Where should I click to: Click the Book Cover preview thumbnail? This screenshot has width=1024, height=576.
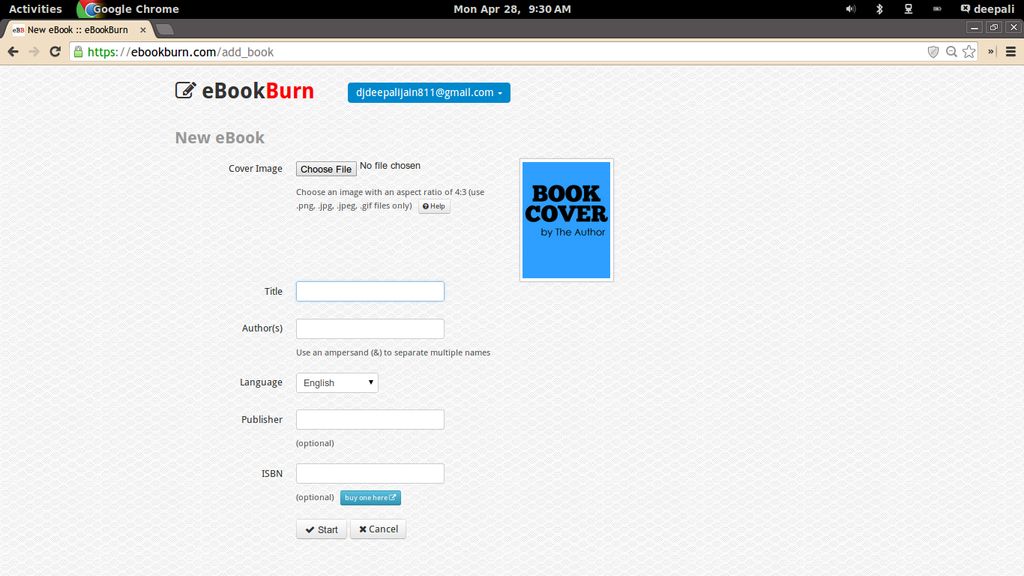tap(565, 219)
